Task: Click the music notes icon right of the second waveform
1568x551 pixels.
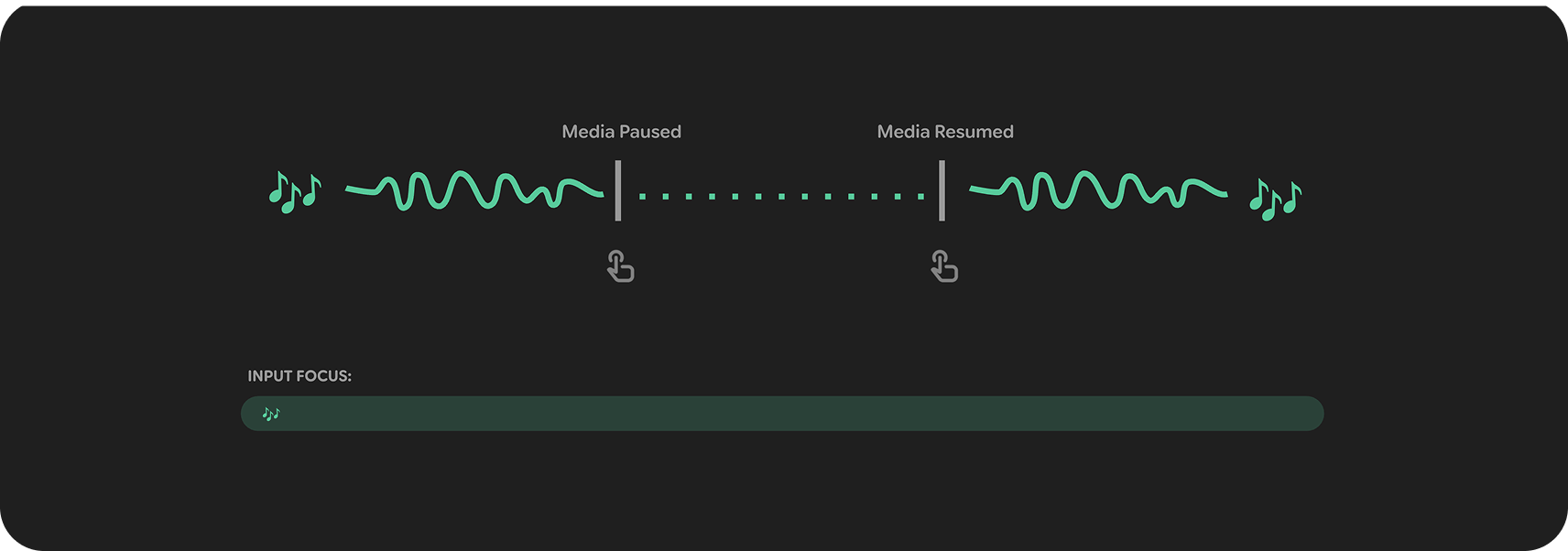Action: (1275, 199)
